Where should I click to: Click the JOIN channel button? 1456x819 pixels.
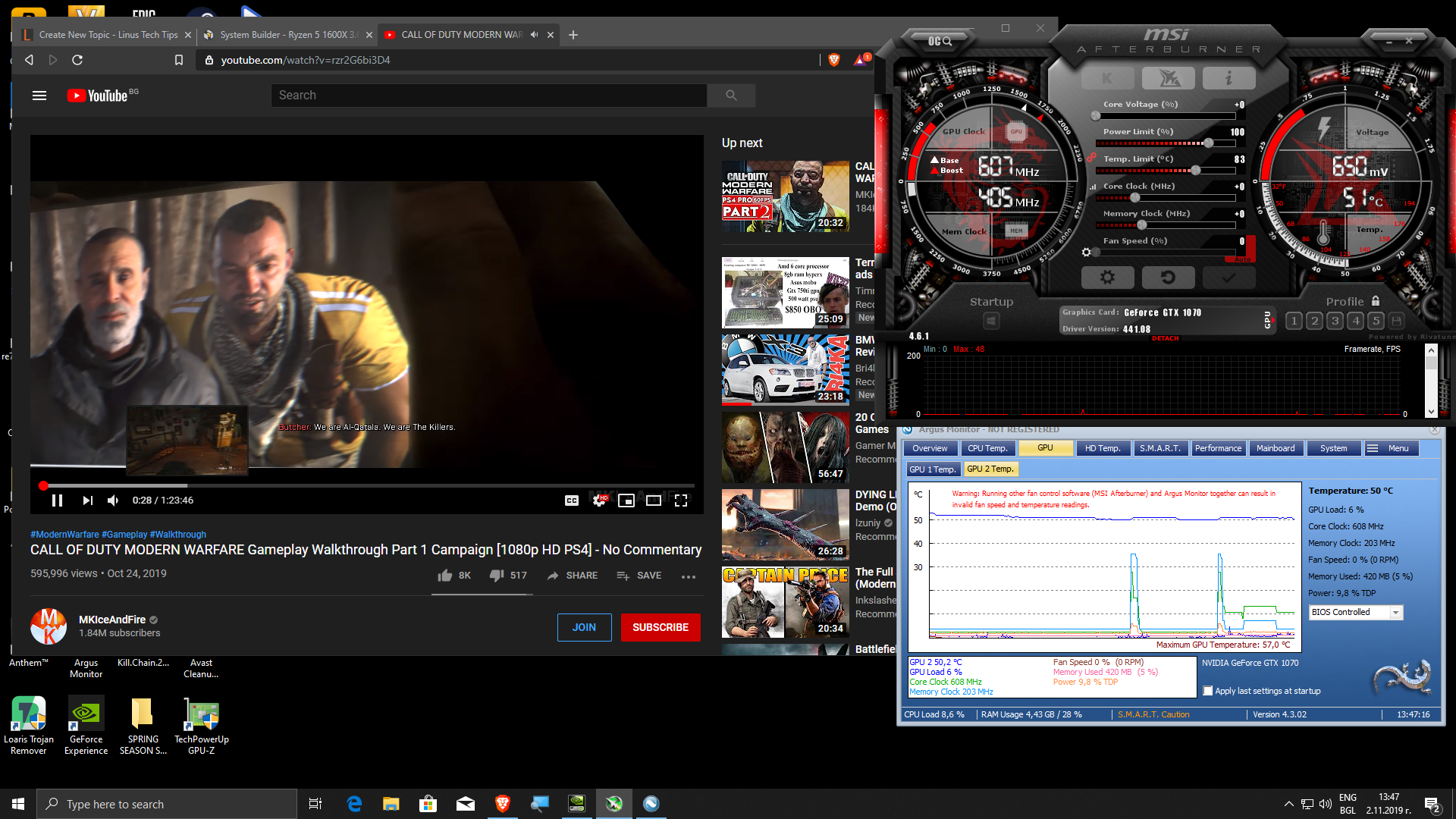click(x=584, y=627)
